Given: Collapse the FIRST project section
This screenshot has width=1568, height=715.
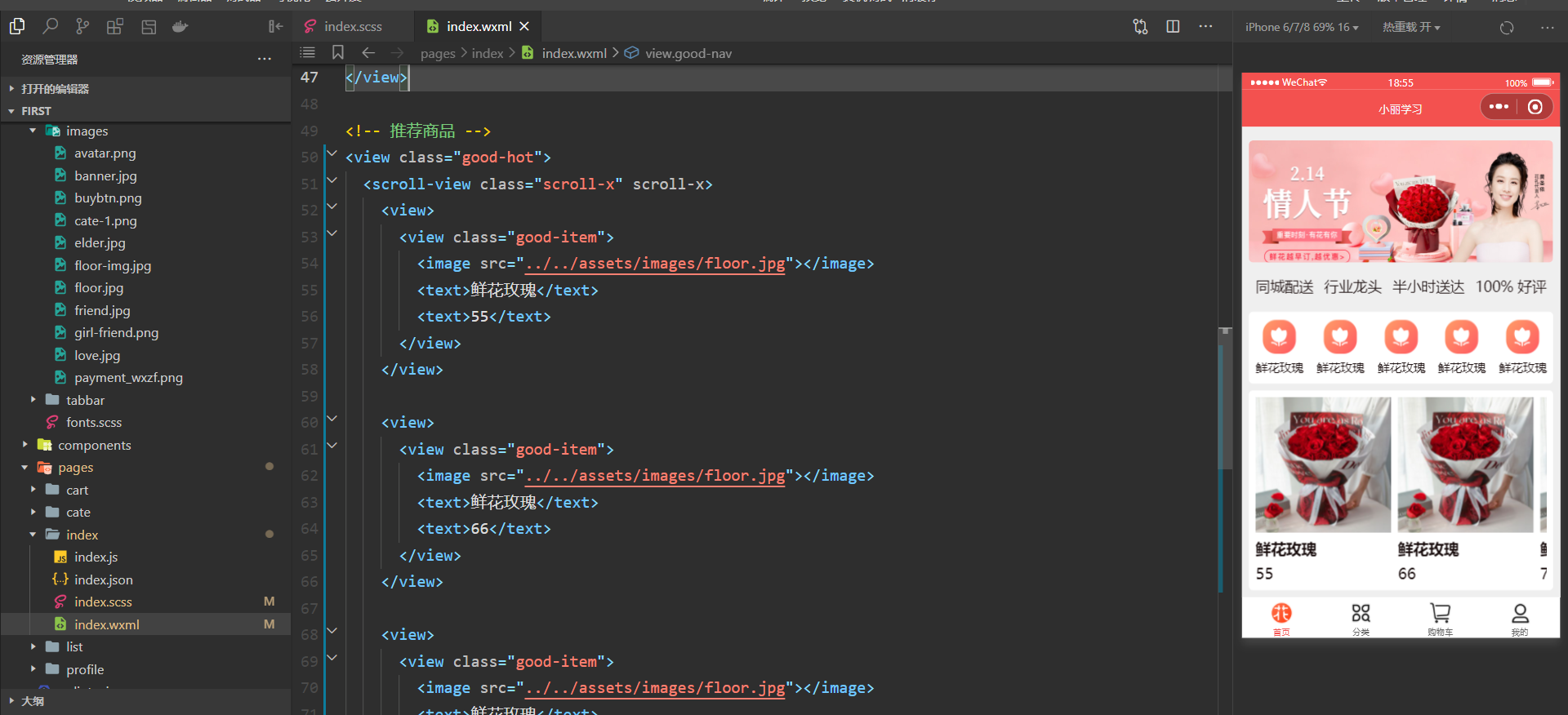Looking at the screenshot, I should pos(145,110).
